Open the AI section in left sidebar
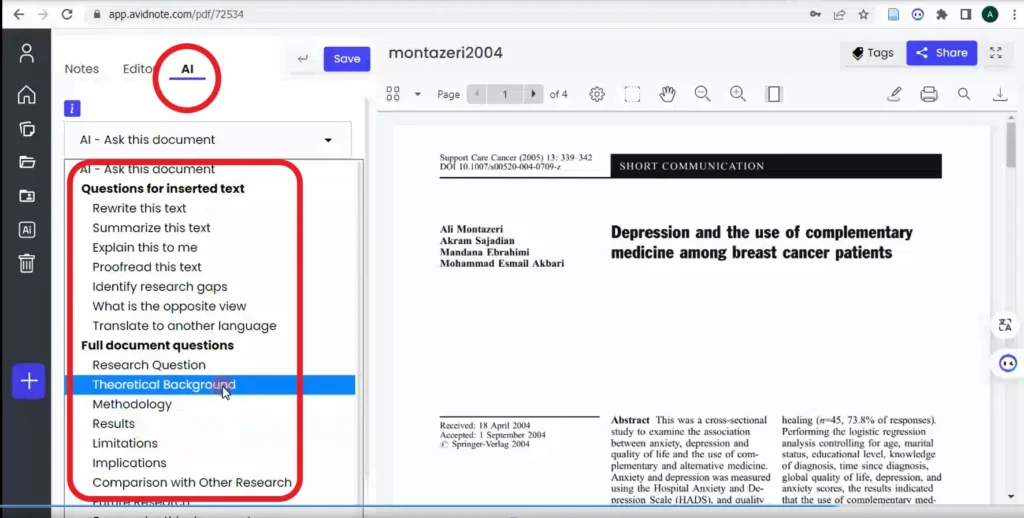 click(x=27, y=230)
